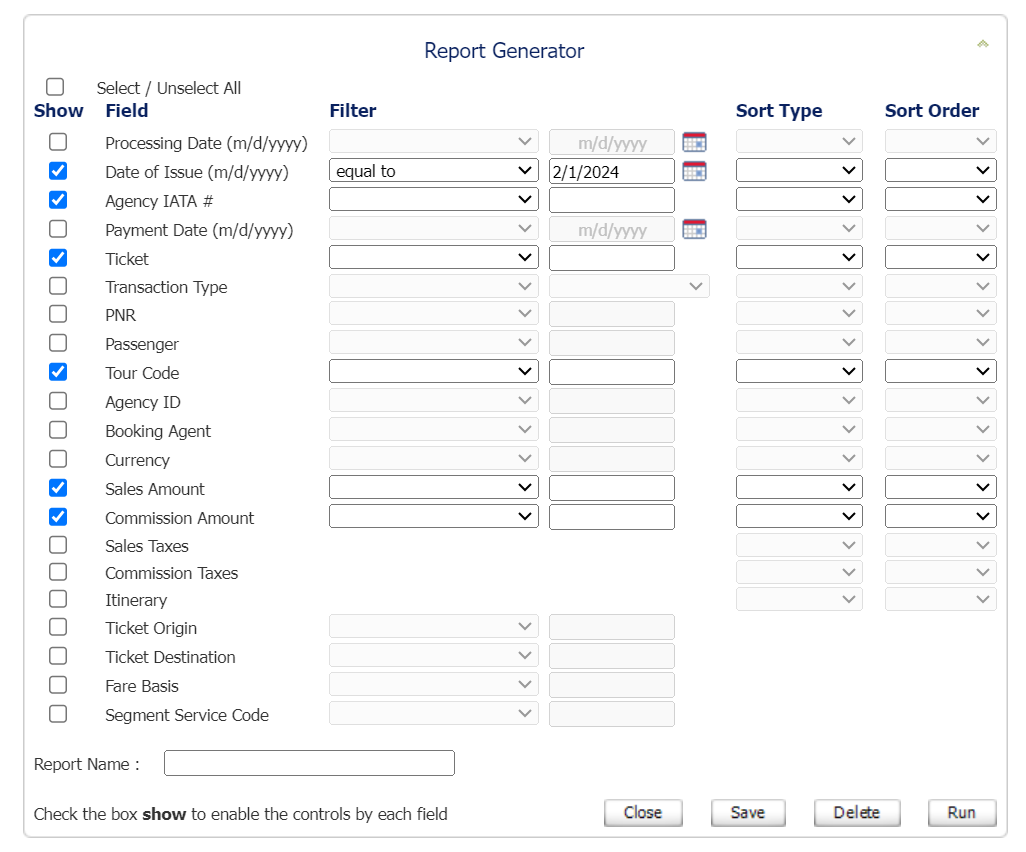Collapse the Report Generator panel arrow
This screenshot has height=852, width=1026.
(x=982, y=44)
